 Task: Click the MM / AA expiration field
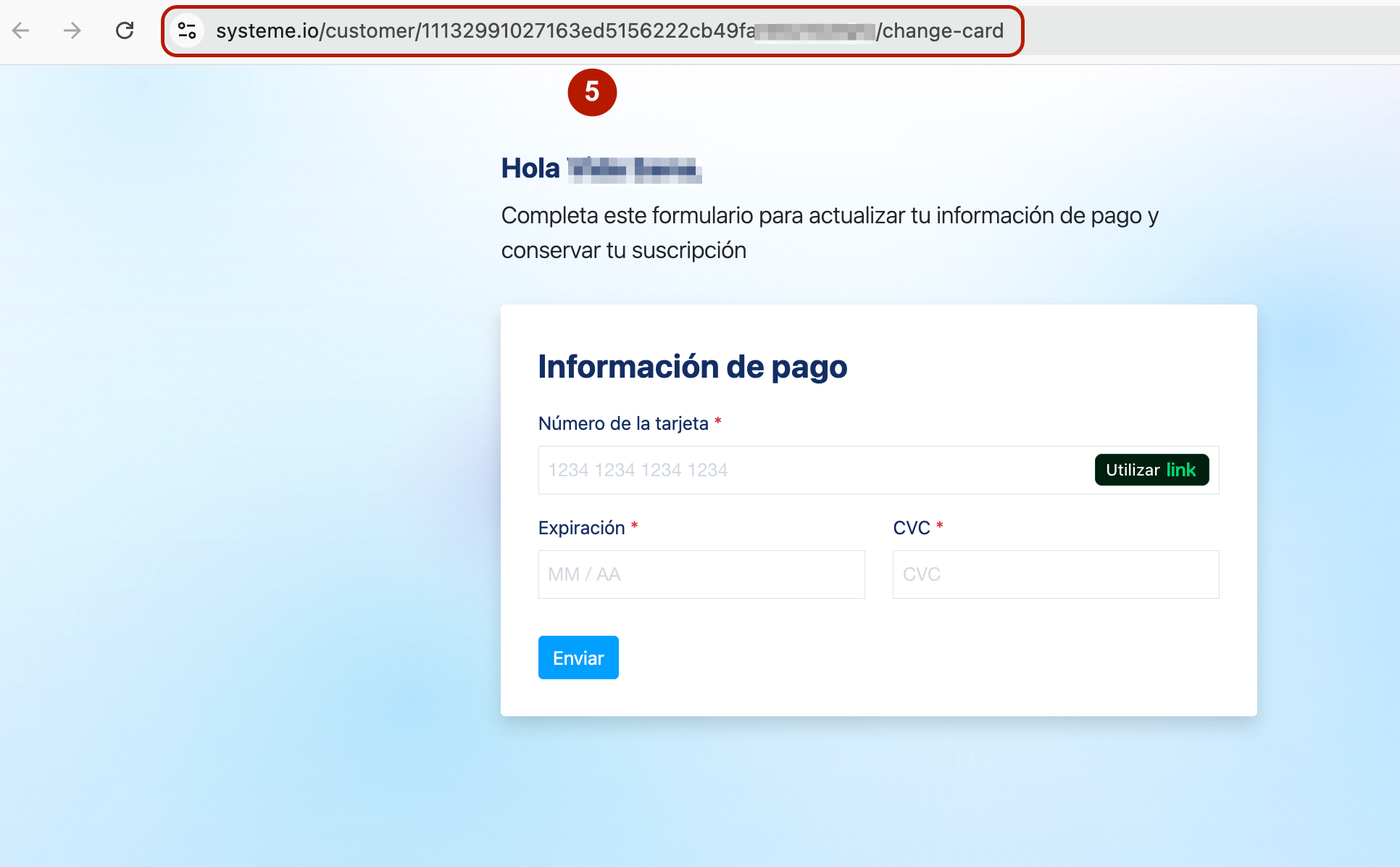pos(701,574)
